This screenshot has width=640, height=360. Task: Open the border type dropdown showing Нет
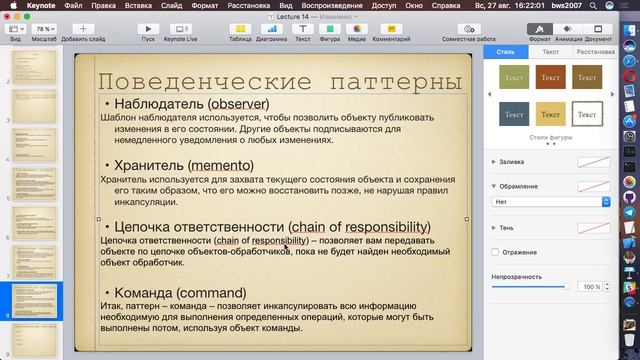pyautogui.click(x=551, y=202)
